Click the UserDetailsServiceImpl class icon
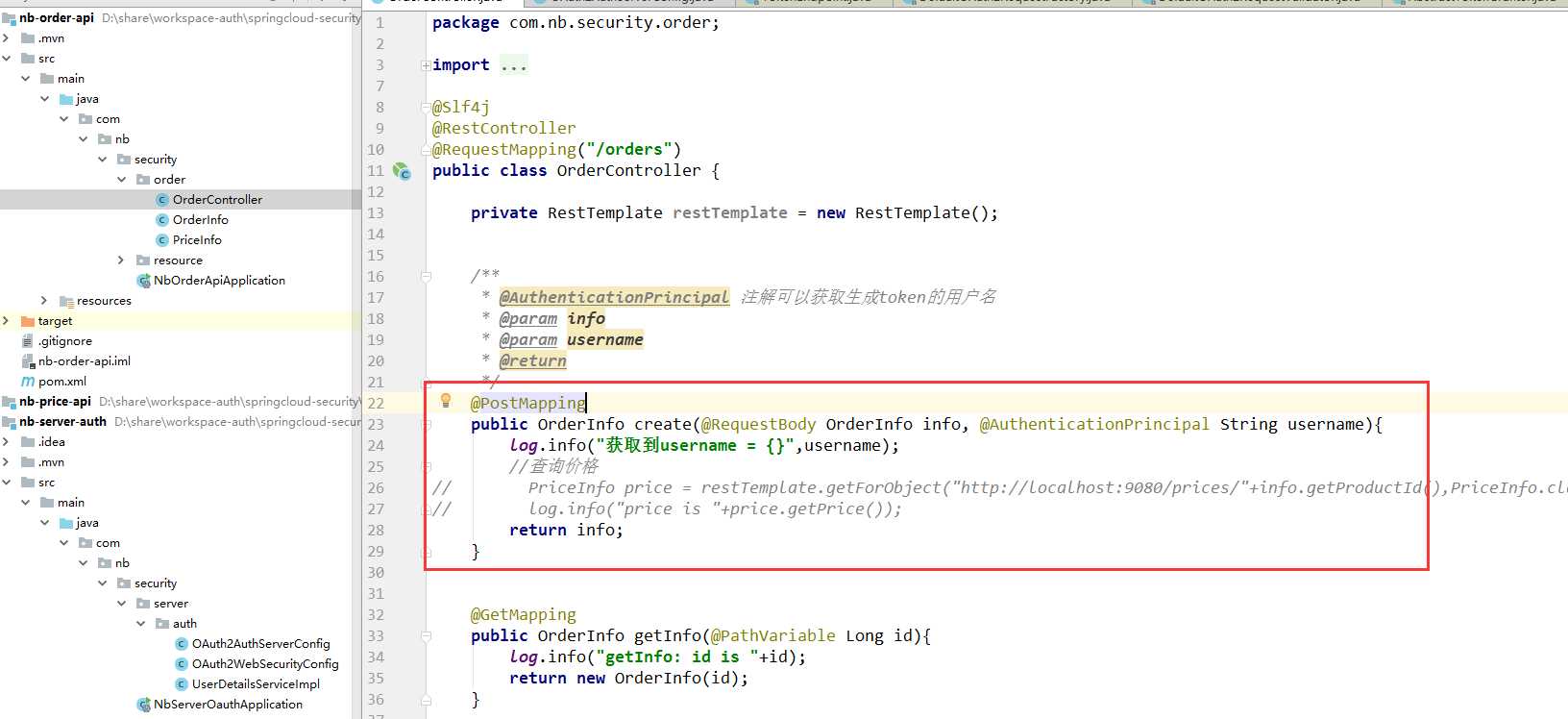This screenshot has width=1568, height=719. [x=182, y=684]
